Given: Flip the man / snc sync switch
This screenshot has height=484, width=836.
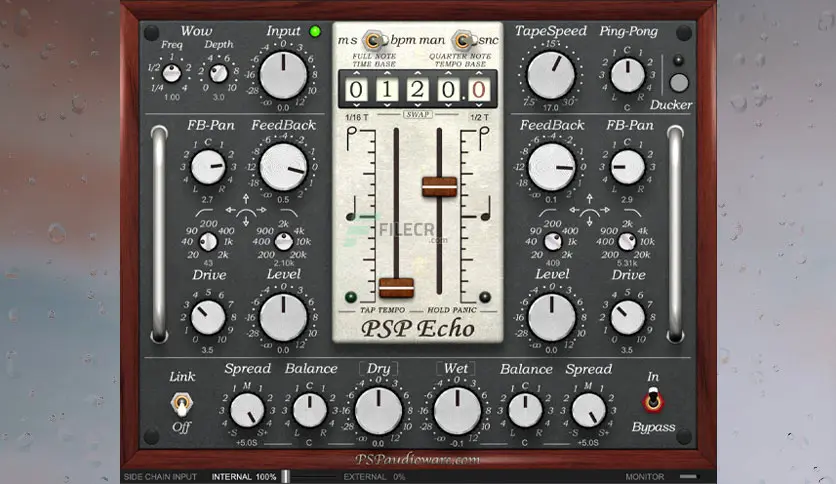Looking at the screenshot, I should 463,40.
